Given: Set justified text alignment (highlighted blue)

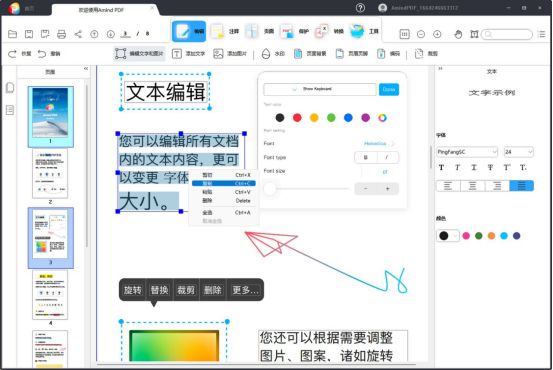Looking at the screenshot, I should (521, 186).
